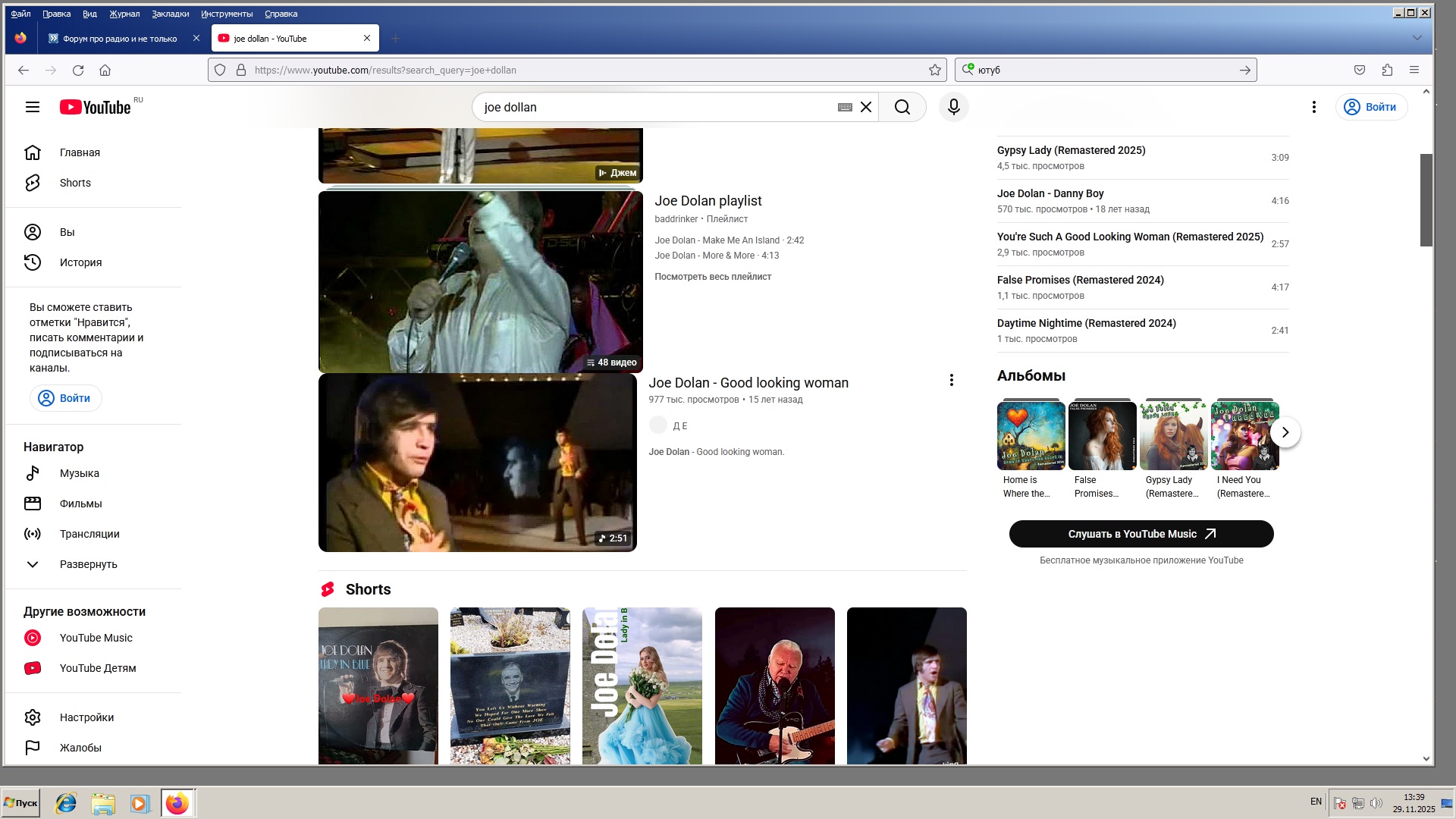Open Gypsy Lady album thumbnail
Image resolution: width=1456 pixels, height=819 pixels.
point(1173,436)
